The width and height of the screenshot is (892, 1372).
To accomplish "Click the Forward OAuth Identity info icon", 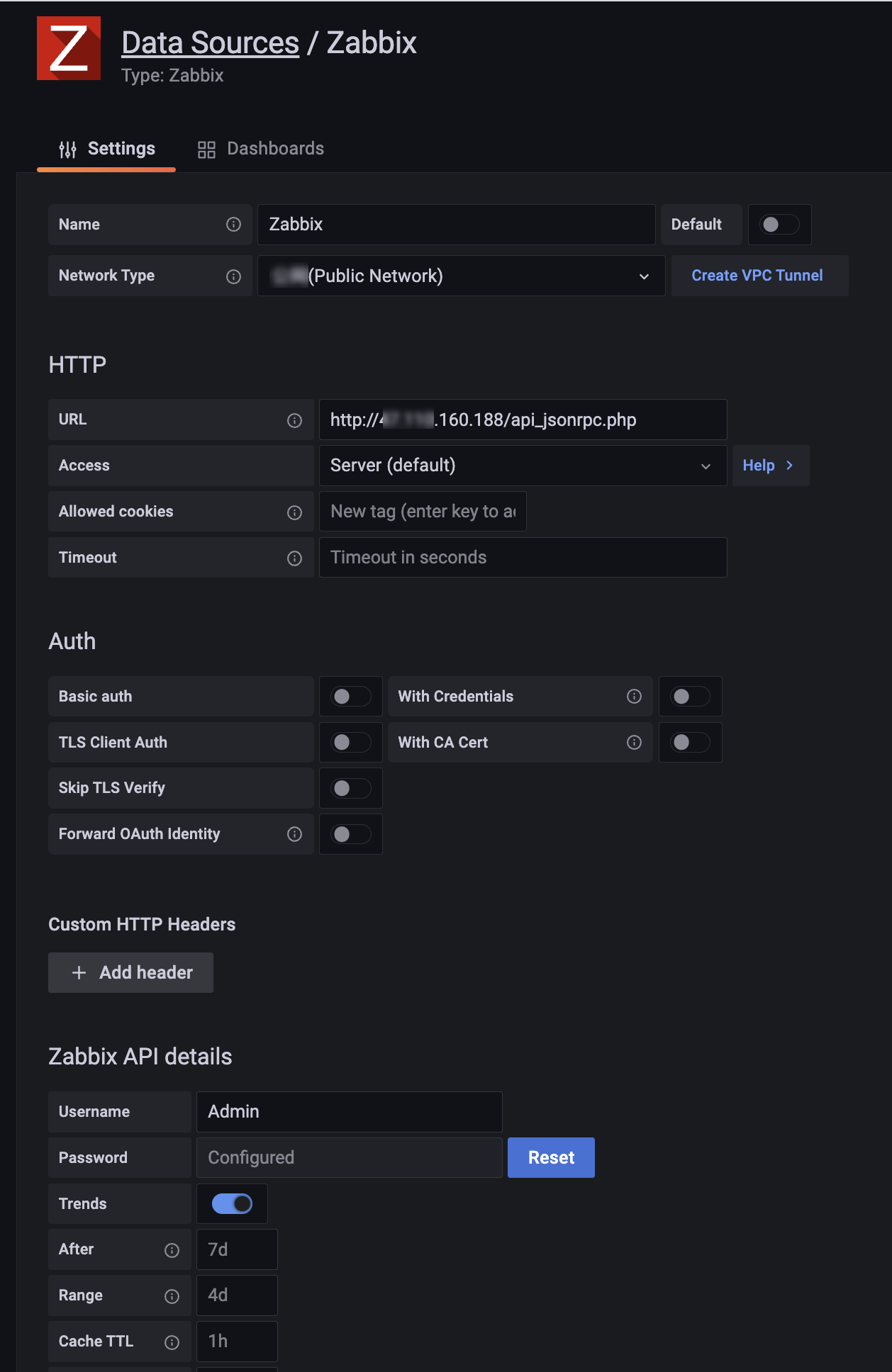I will (x=294, y=834).
